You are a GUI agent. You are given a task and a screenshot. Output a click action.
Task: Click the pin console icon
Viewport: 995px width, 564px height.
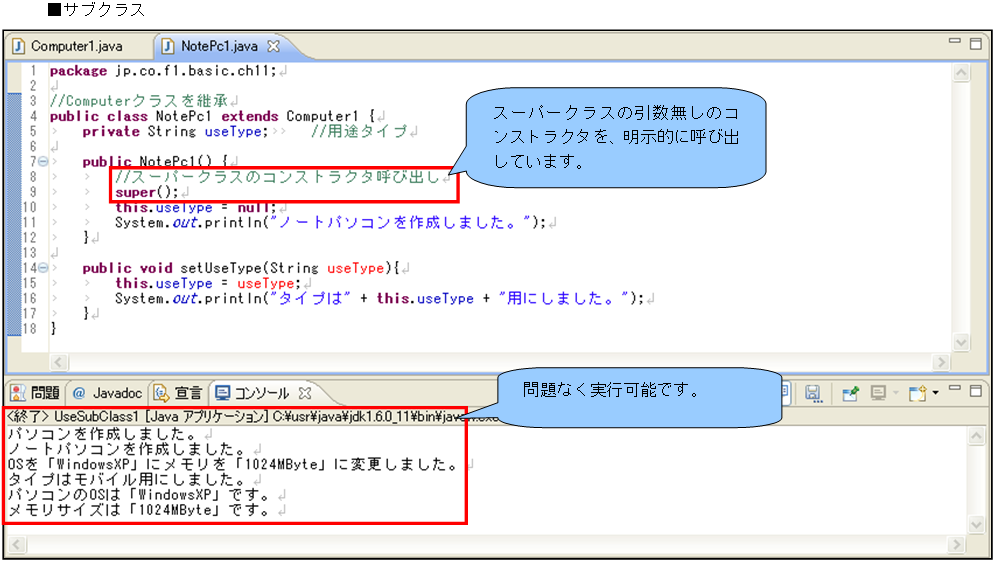click(x=851, y=393)
